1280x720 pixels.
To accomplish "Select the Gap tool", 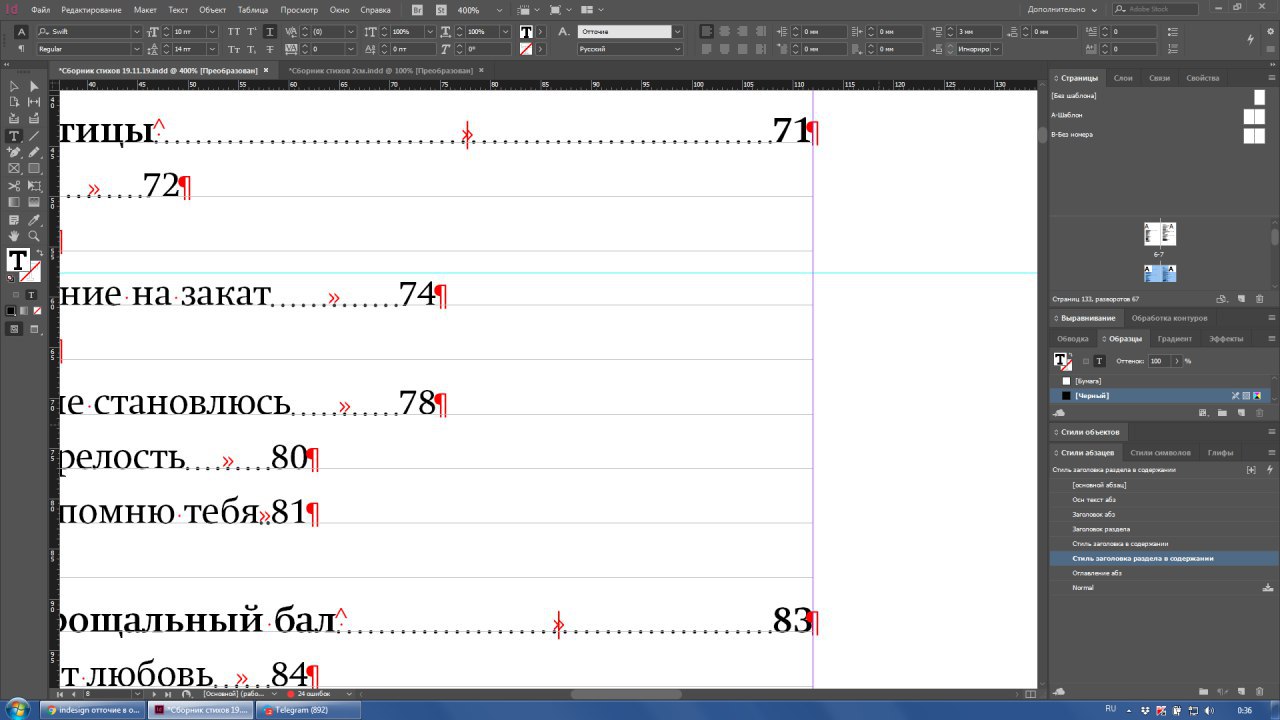I will (34, 102).
